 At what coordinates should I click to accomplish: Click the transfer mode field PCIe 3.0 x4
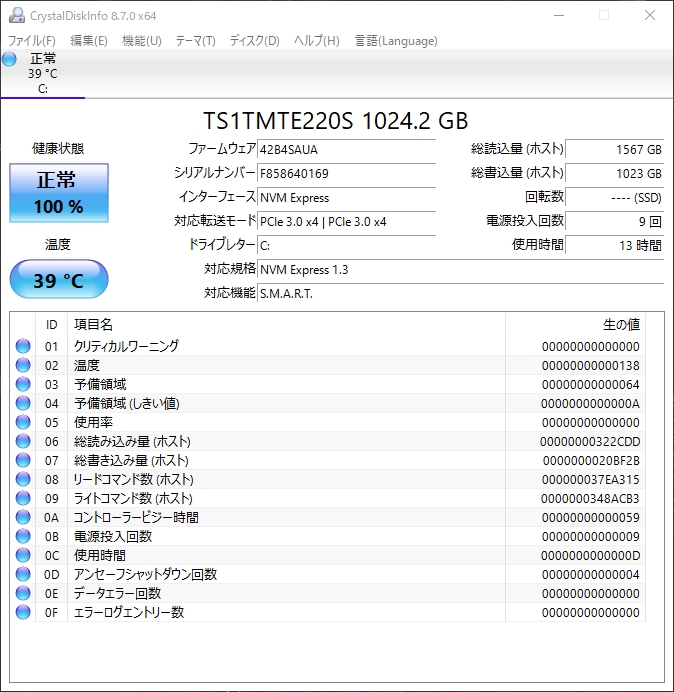click(346, 221)
